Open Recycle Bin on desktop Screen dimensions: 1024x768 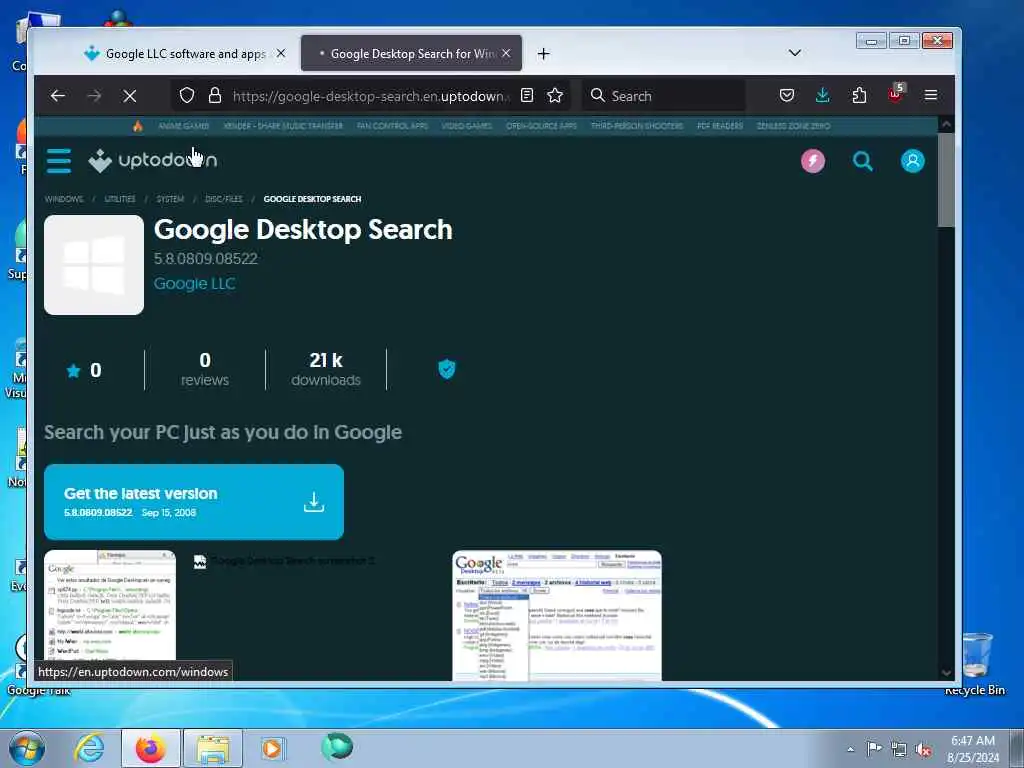[x=976, y=663]
